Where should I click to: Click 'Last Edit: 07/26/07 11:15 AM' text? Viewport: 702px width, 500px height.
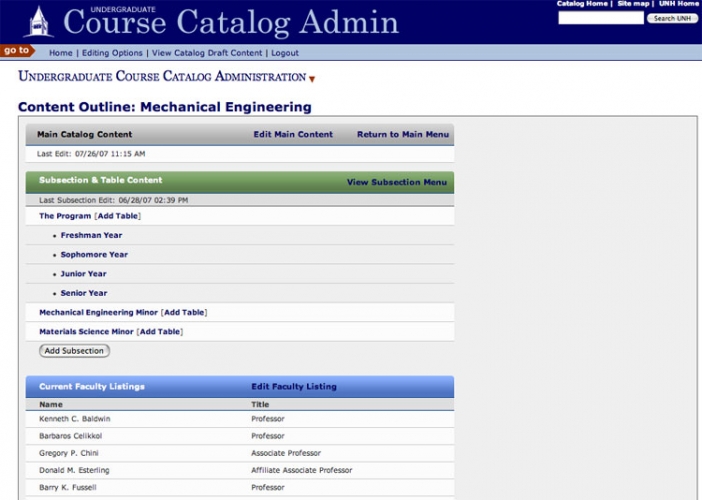91,154
